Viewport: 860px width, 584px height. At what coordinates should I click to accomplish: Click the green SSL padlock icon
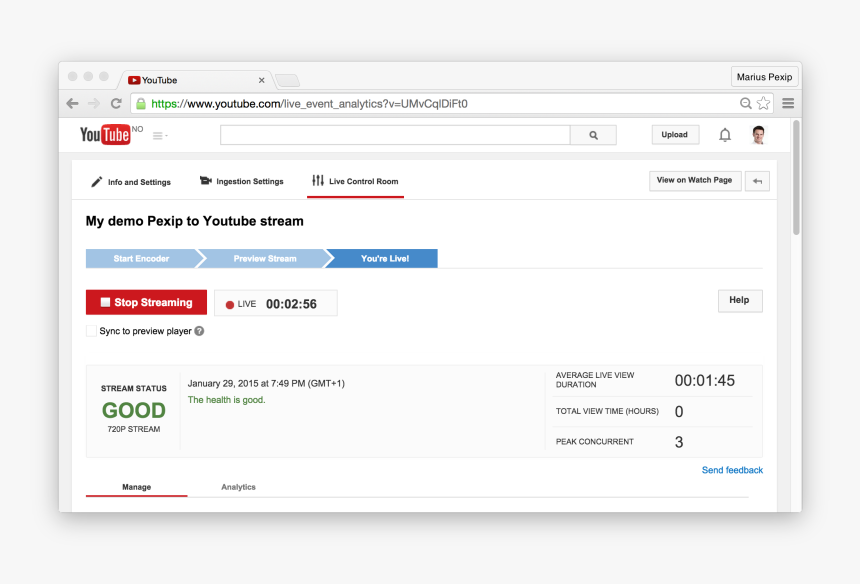(x=141, y=104)
